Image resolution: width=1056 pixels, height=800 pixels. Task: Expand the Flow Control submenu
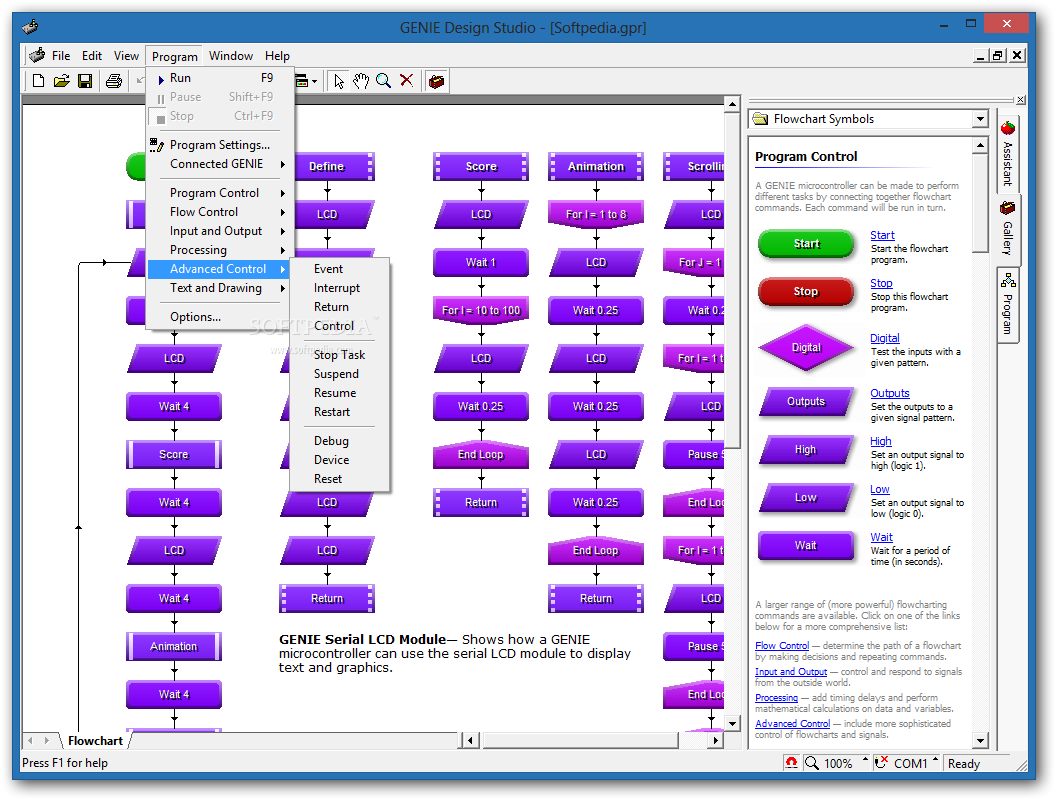[221, 212]
